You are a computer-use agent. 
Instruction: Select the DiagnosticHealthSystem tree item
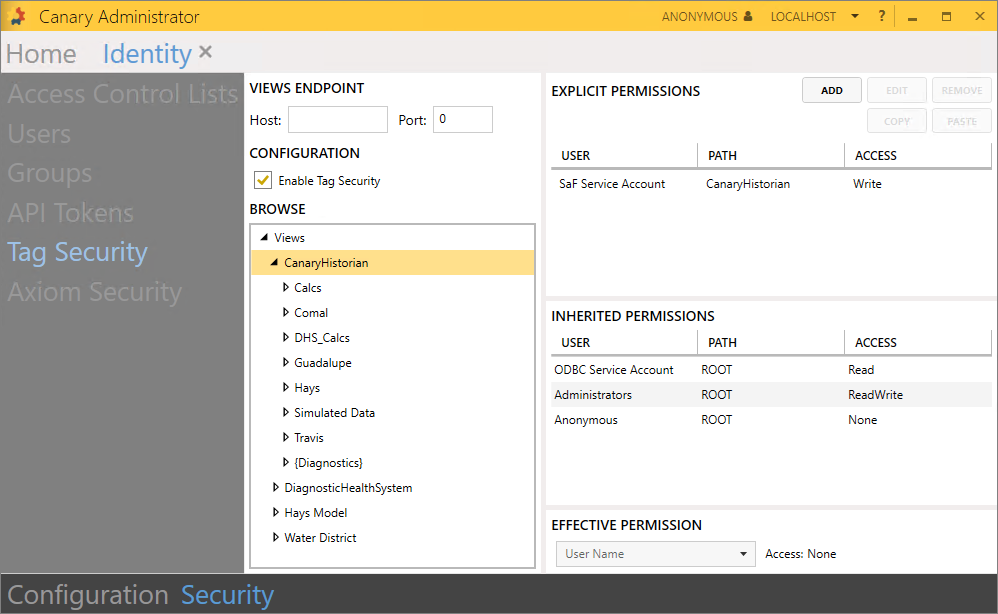click(x=348, y=488)
